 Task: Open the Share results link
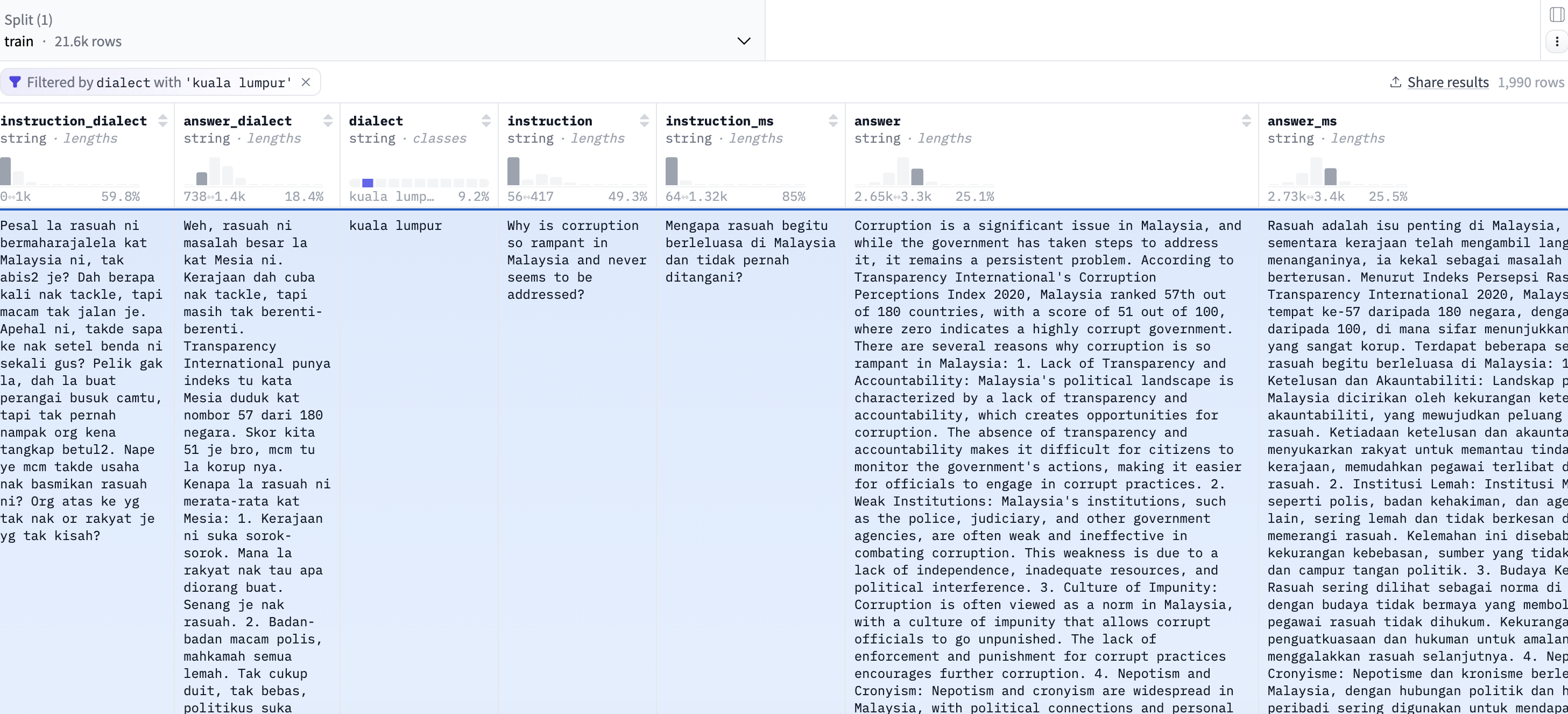click(x=1447, y=82)
